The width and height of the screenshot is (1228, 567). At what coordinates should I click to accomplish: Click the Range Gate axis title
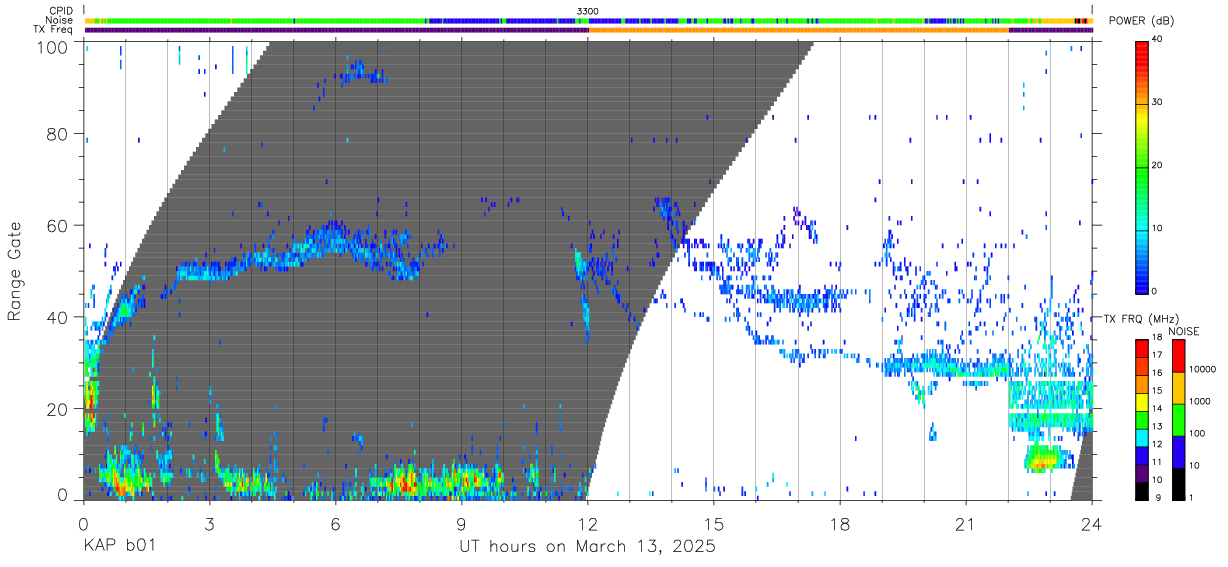point(16,271)
